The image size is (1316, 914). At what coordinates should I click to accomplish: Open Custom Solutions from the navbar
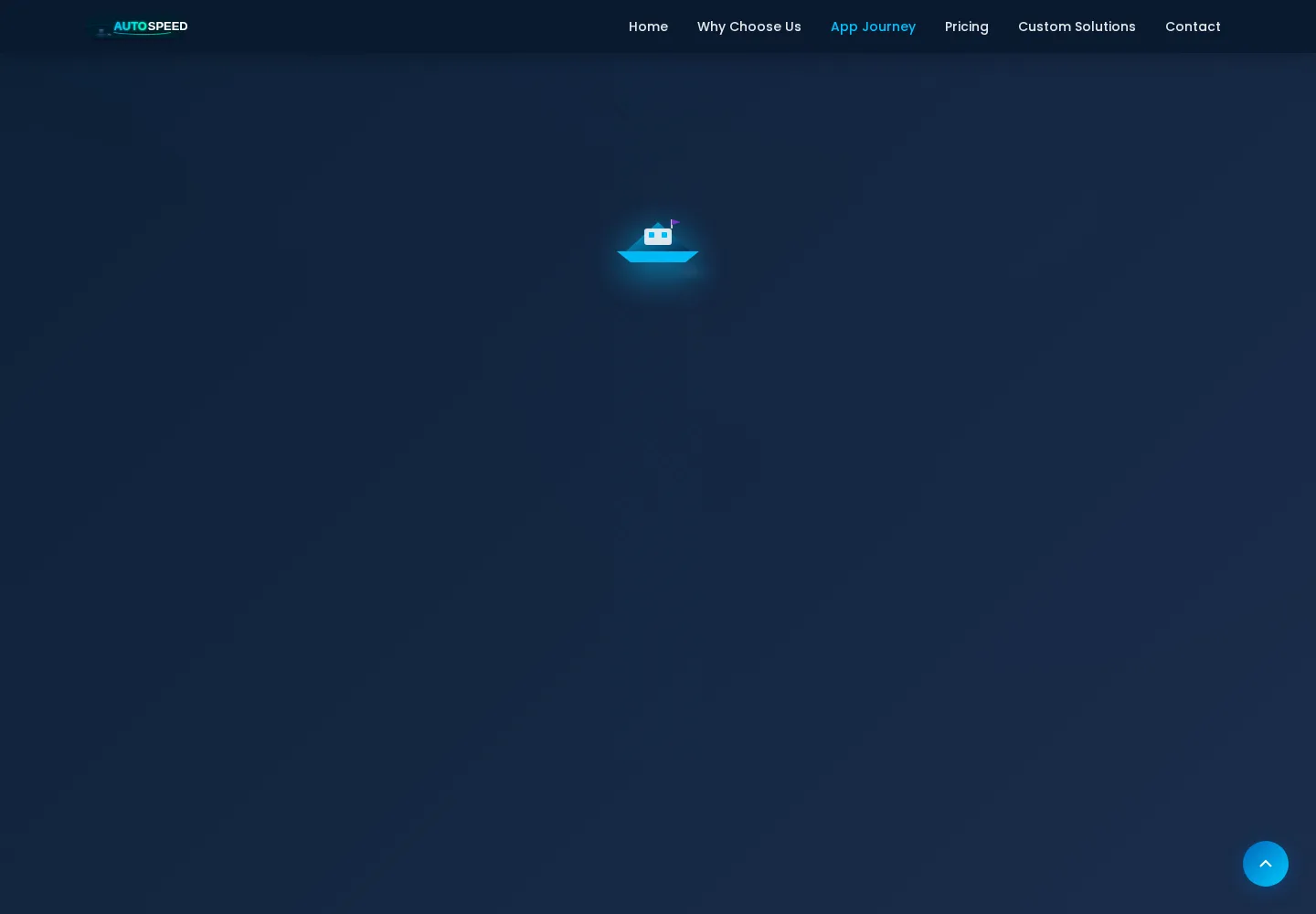coord(1077,27)
